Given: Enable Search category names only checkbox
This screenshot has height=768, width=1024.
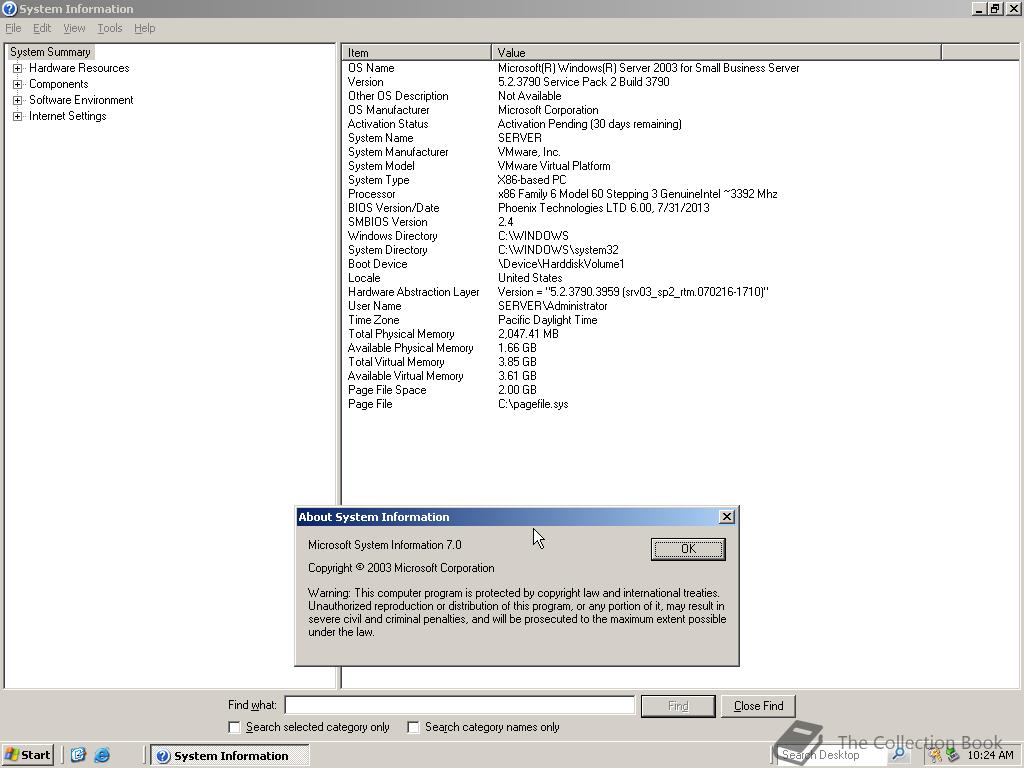Looking at the screenshot, I should [x=413, y=727].
